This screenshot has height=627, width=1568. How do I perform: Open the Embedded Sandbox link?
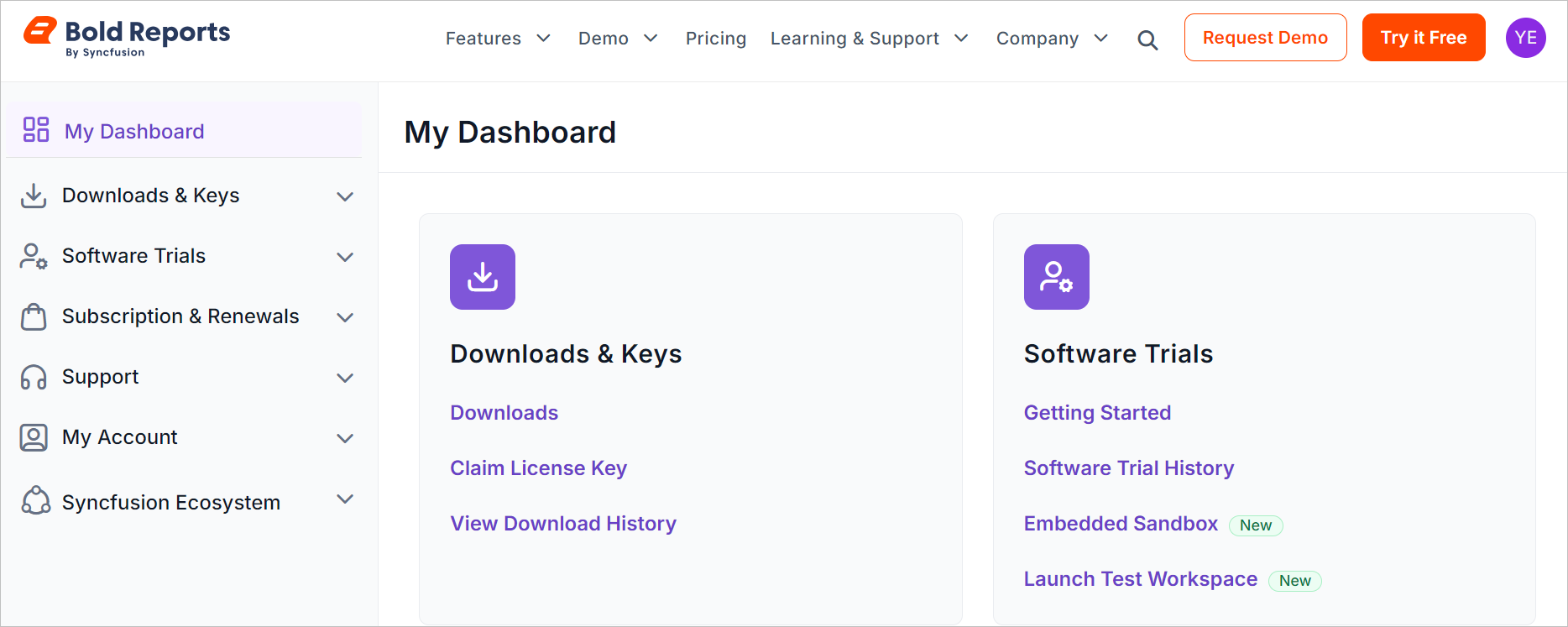[x=1121, y=524]
